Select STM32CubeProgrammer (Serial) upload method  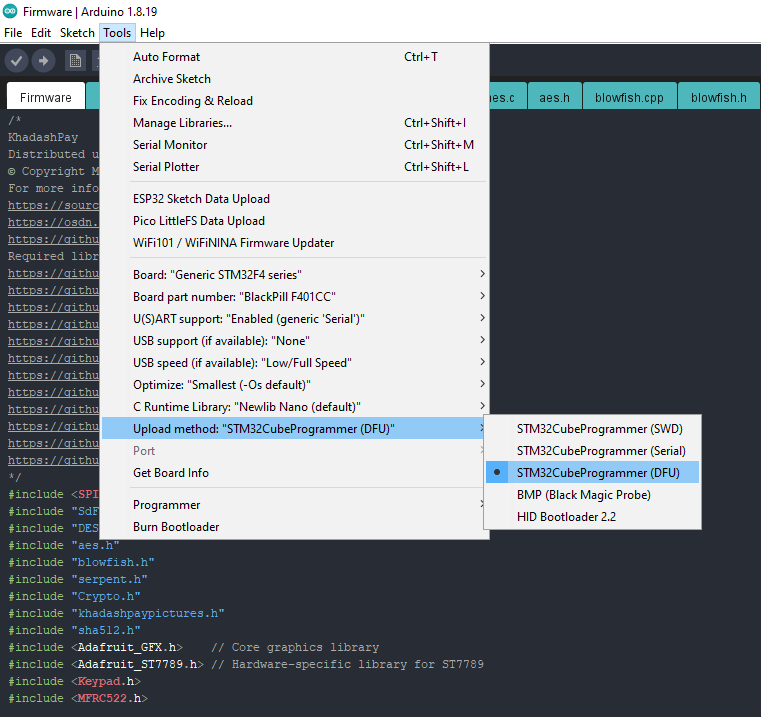(x=592, y=451)
